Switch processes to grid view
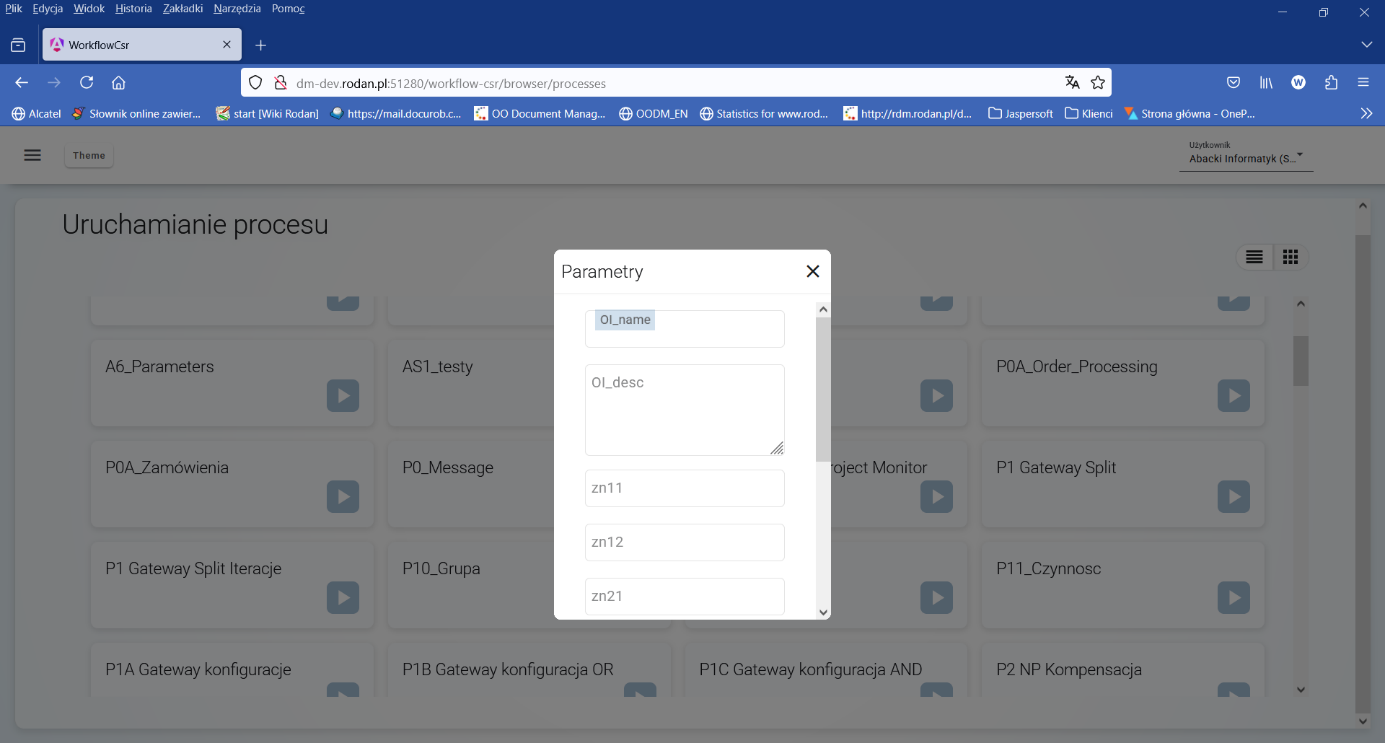The width and height of the screenshot is (1385, 743). 1290,257
